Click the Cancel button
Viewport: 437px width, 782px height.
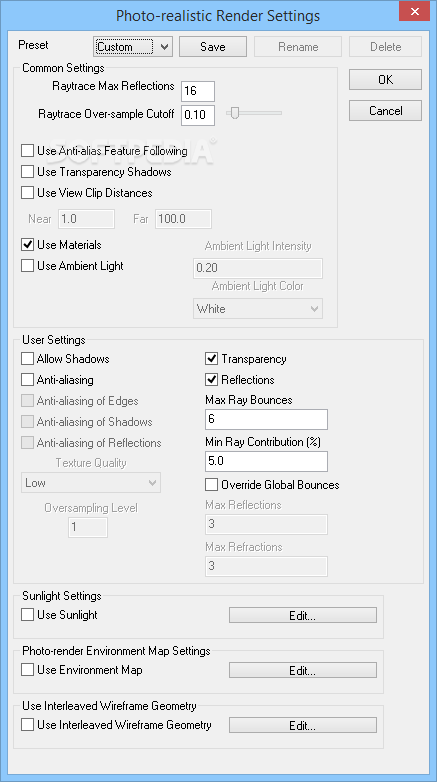385,111
